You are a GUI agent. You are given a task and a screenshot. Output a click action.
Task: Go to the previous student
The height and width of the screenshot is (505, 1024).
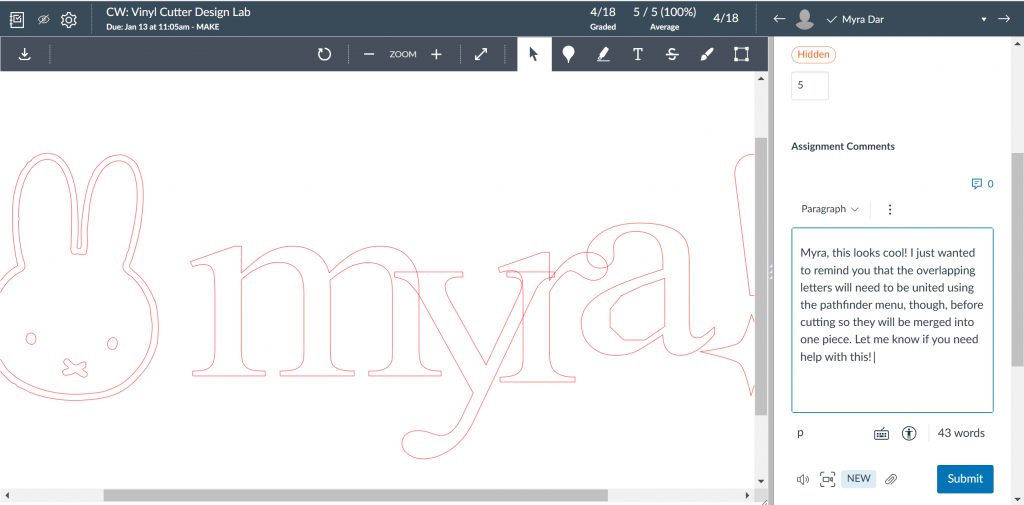[778, 19]
